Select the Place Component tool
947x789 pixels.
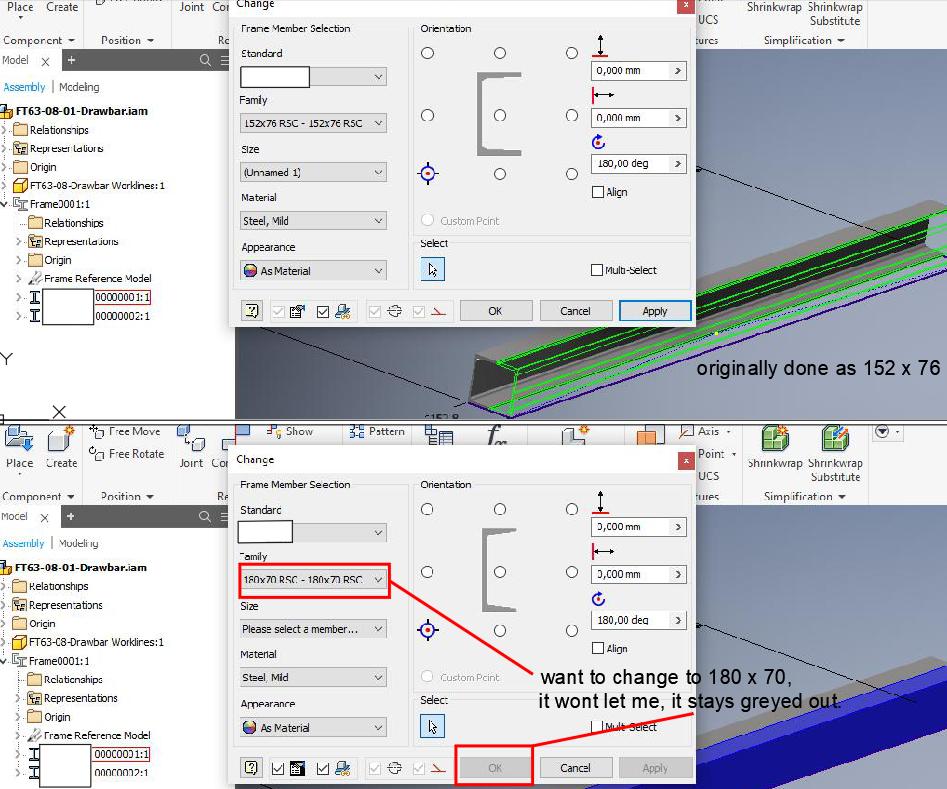point(21,448)
